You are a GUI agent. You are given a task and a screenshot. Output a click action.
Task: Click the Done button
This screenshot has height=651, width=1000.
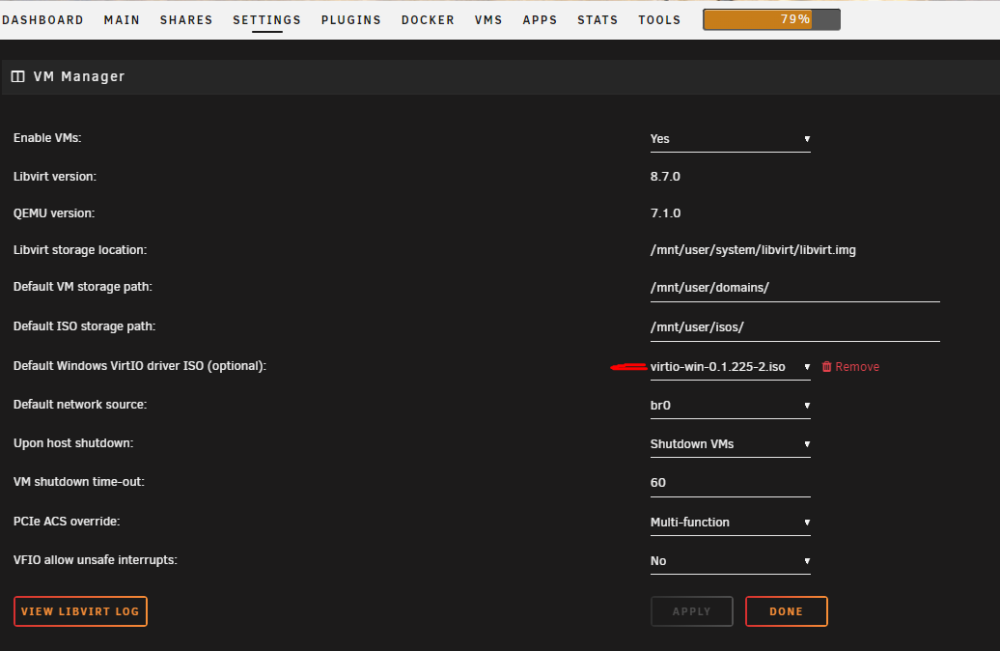[786, 611]
